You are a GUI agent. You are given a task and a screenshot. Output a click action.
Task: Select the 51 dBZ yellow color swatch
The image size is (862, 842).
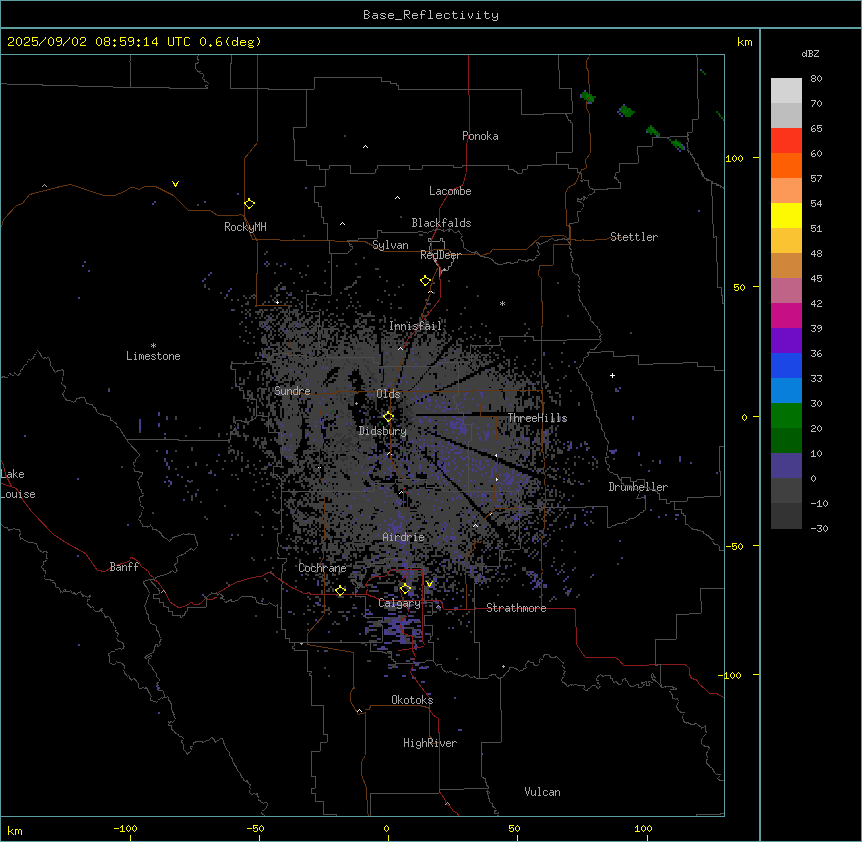tap(786, 215)
